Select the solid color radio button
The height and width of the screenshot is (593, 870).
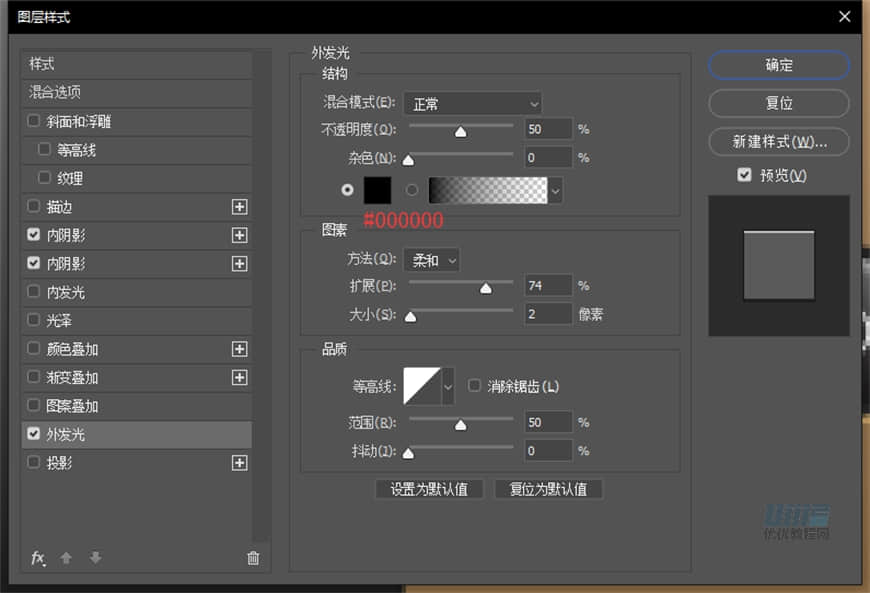click(347, 189)
